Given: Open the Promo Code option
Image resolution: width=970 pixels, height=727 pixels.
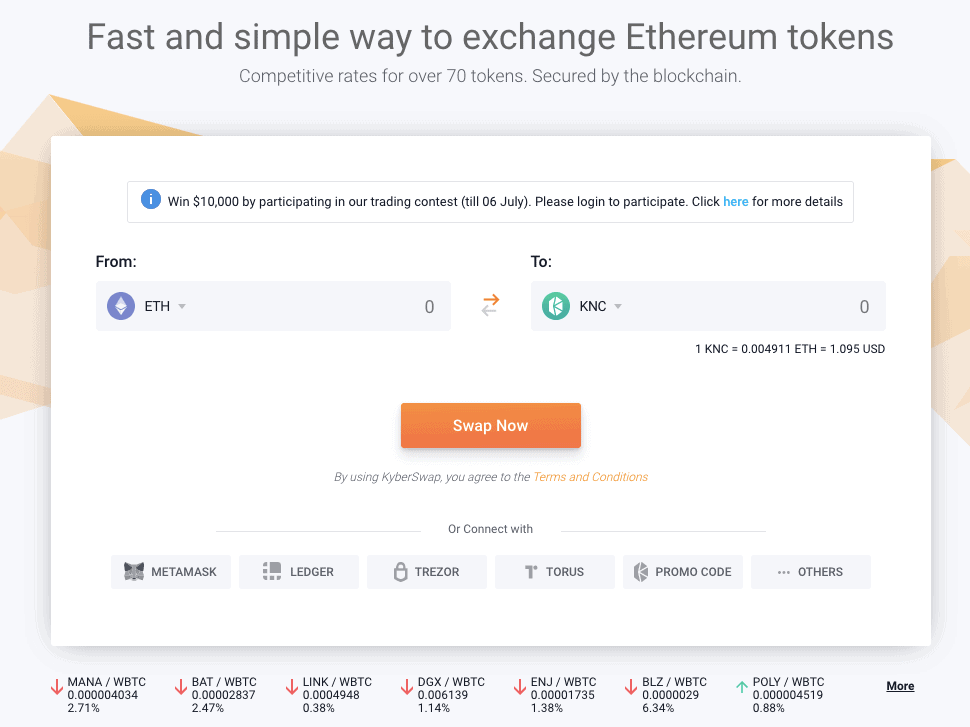Looking at the screenshot, I should pyautogui.click(x=683, y=572).
